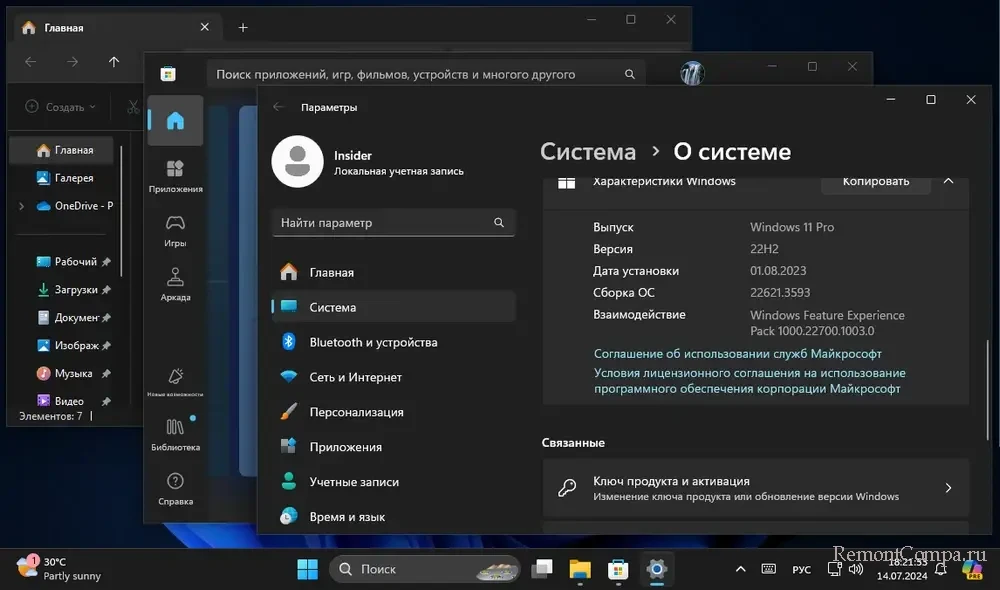
Task: Open the weather widget on taskbar
Action: point(59,568)
